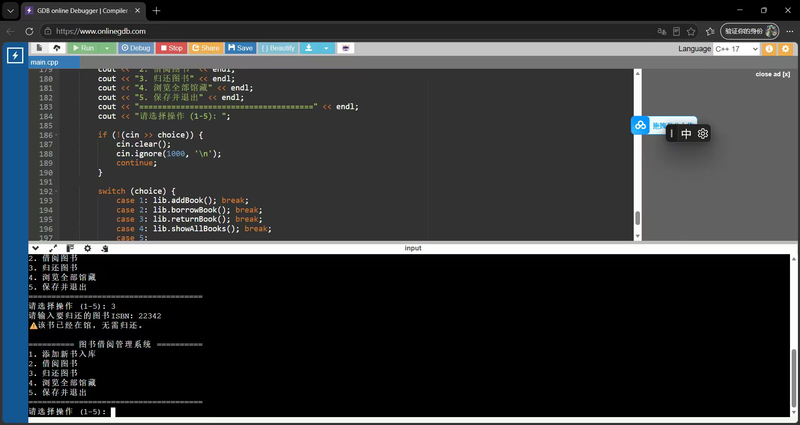
Task: Click the Baidu cloud floating icon
Action: [640, 126]
